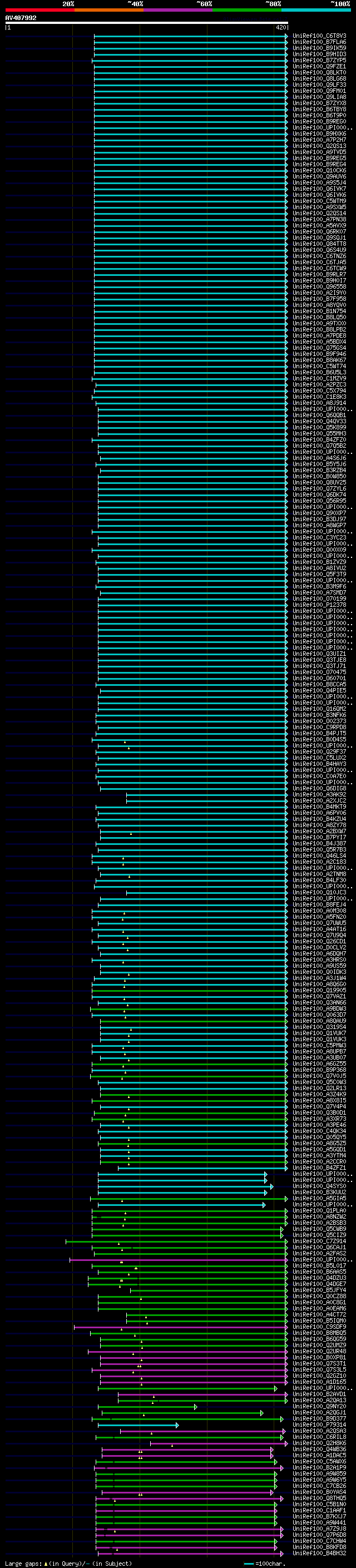Open hit UniRef100_B9HID3
Screen dimensions: 356x1568
(x=319, y=54)
